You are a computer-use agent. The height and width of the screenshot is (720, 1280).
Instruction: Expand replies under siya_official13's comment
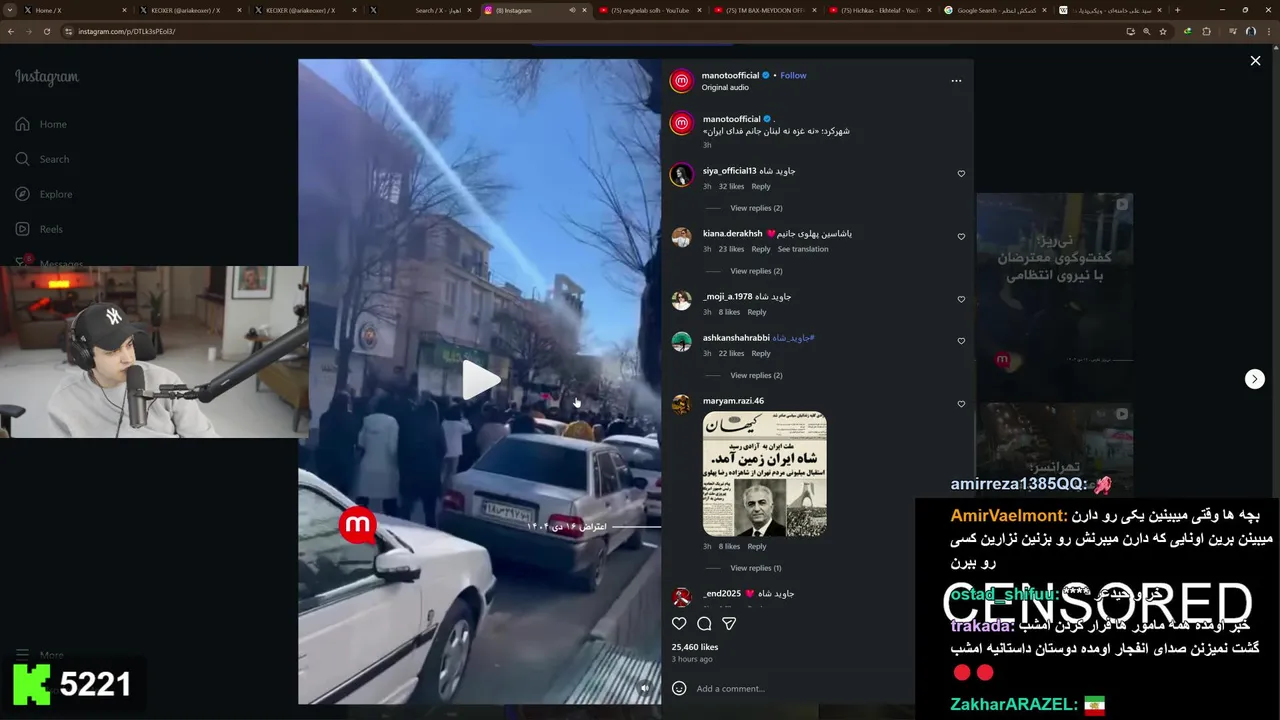coord(756,208)
